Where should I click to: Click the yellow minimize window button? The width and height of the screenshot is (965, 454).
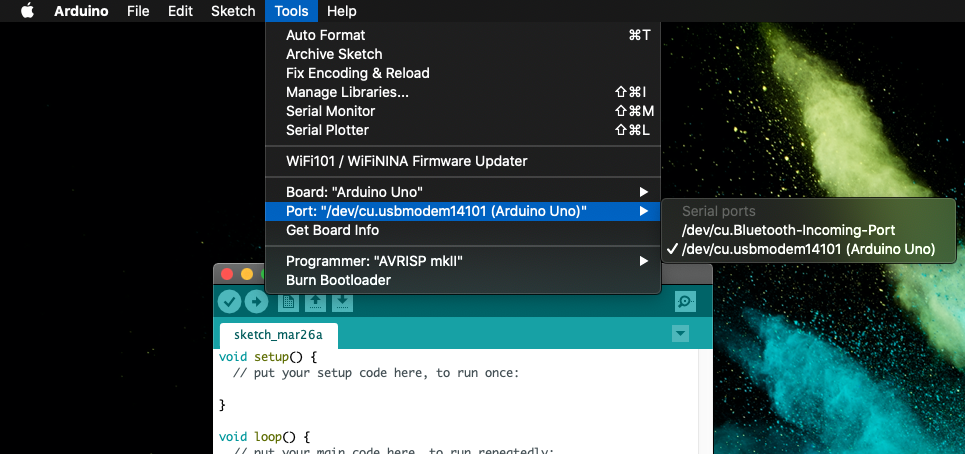pyautogui.click(x=247, y=274)
